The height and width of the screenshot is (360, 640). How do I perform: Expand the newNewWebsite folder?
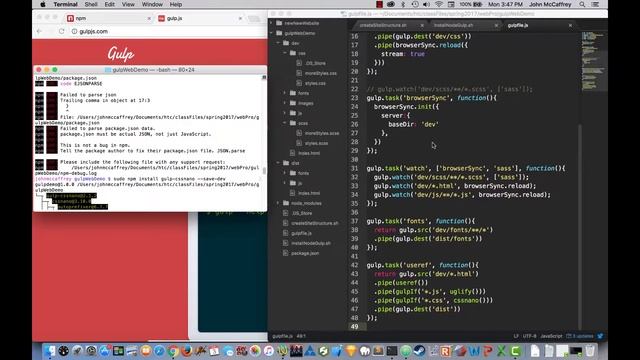pyautogui.click(x=272, y=23)
